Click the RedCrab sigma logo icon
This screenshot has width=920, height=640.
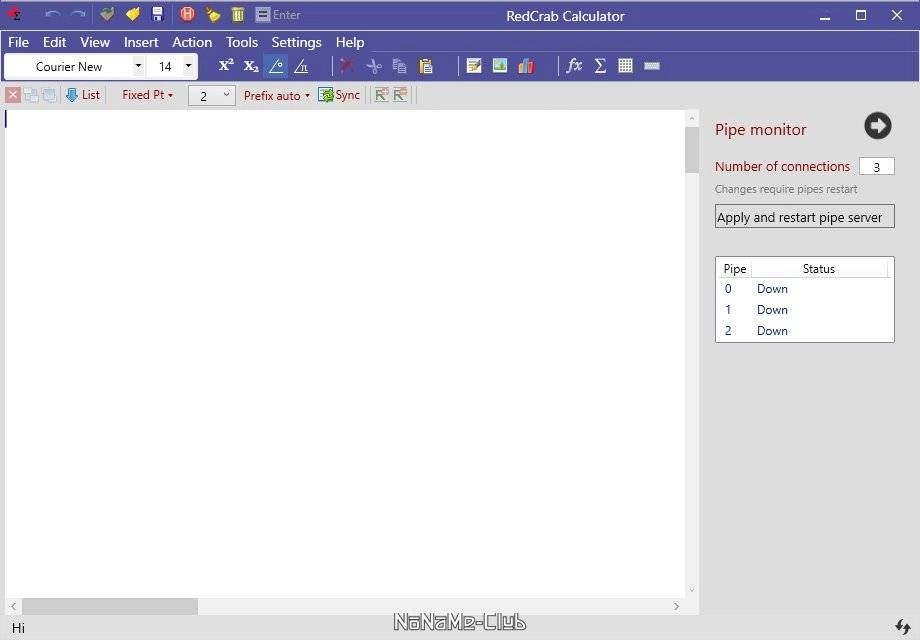click(x=14, y=14)
